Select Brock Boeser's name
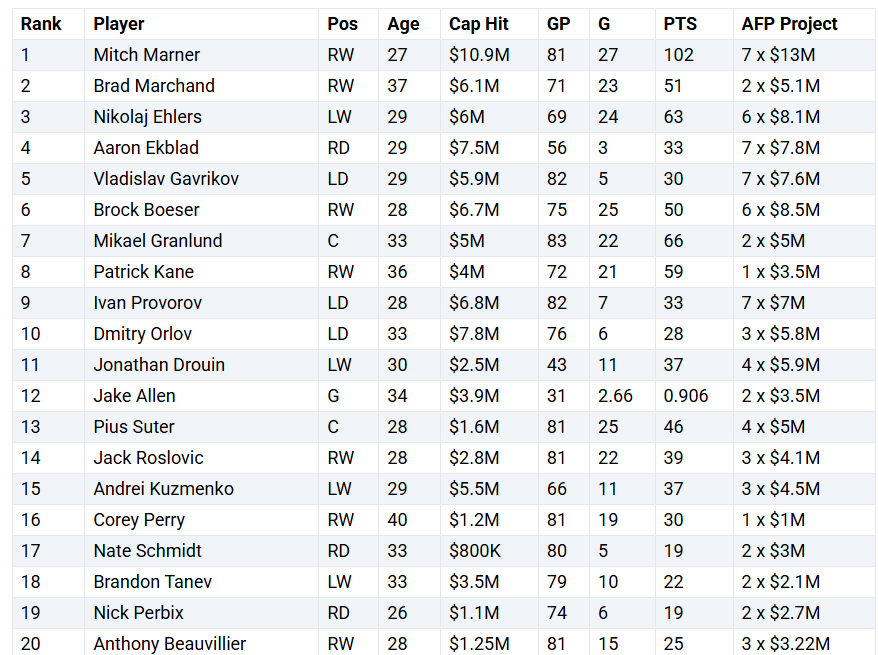Image resolution: width=878 pixels, height=655 pixels. pyautogui.click(x=146, y=210)
